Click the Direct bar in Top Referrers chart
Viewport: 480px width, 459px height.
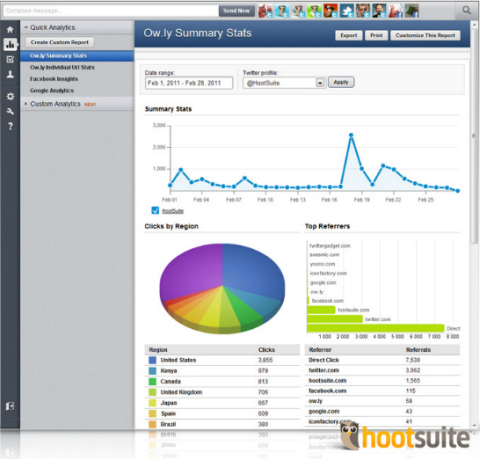click(x=376, y=328)
